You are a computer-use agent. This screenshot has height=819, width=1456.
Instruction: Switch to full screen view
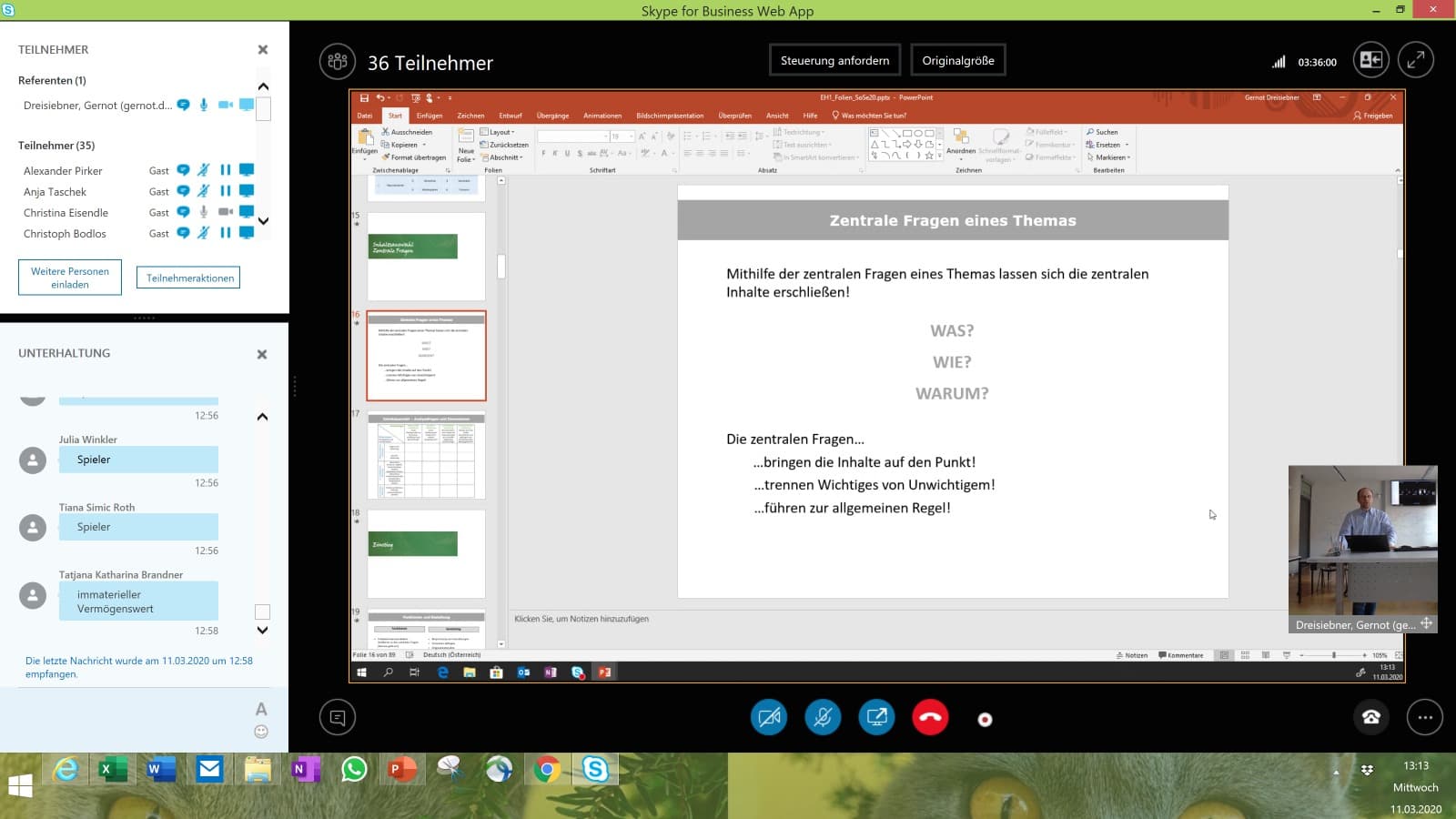(1416, 61)
